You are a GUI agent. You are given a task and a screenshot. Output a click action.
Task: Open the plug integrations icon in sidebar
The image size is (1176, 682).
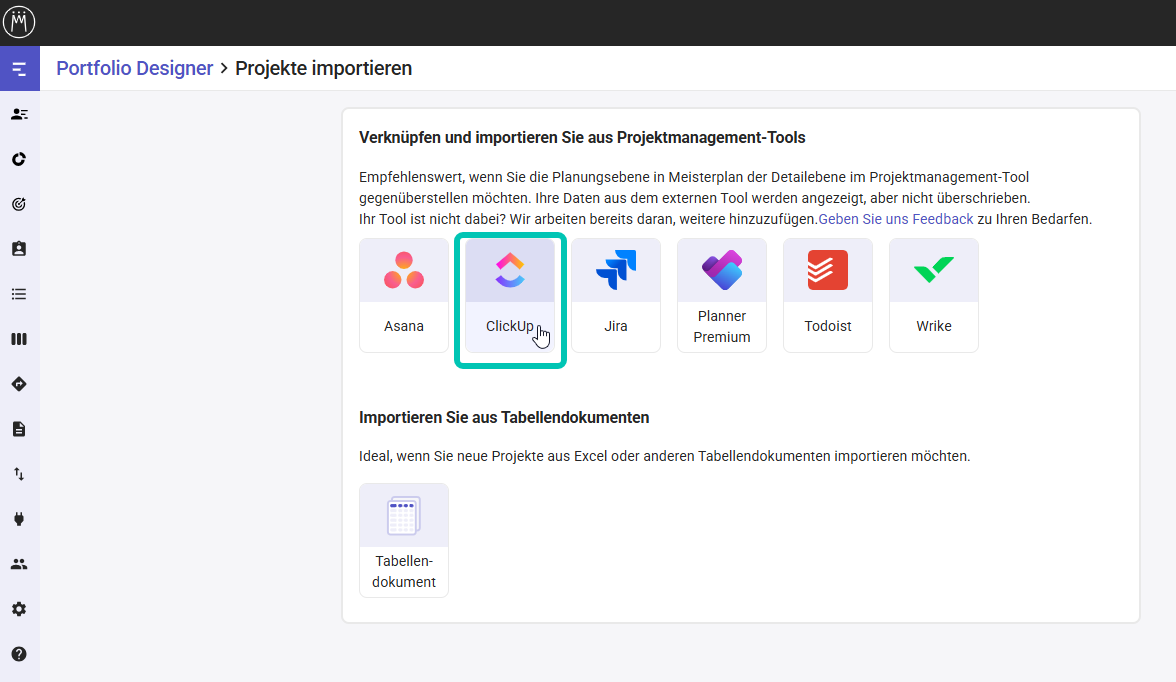point(20,519)
